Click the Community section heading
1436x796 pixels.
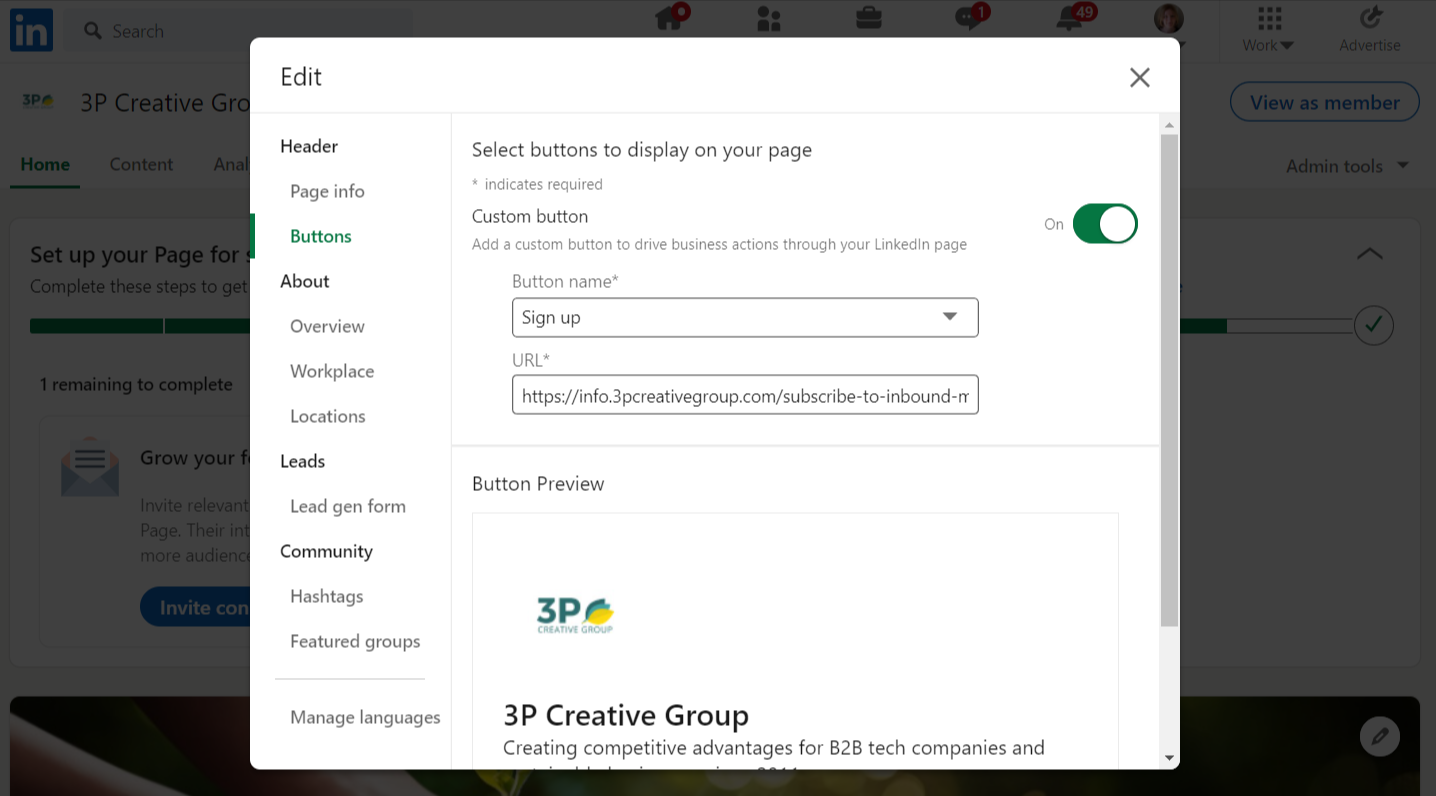pyautogui.click(x=326, y=551)
